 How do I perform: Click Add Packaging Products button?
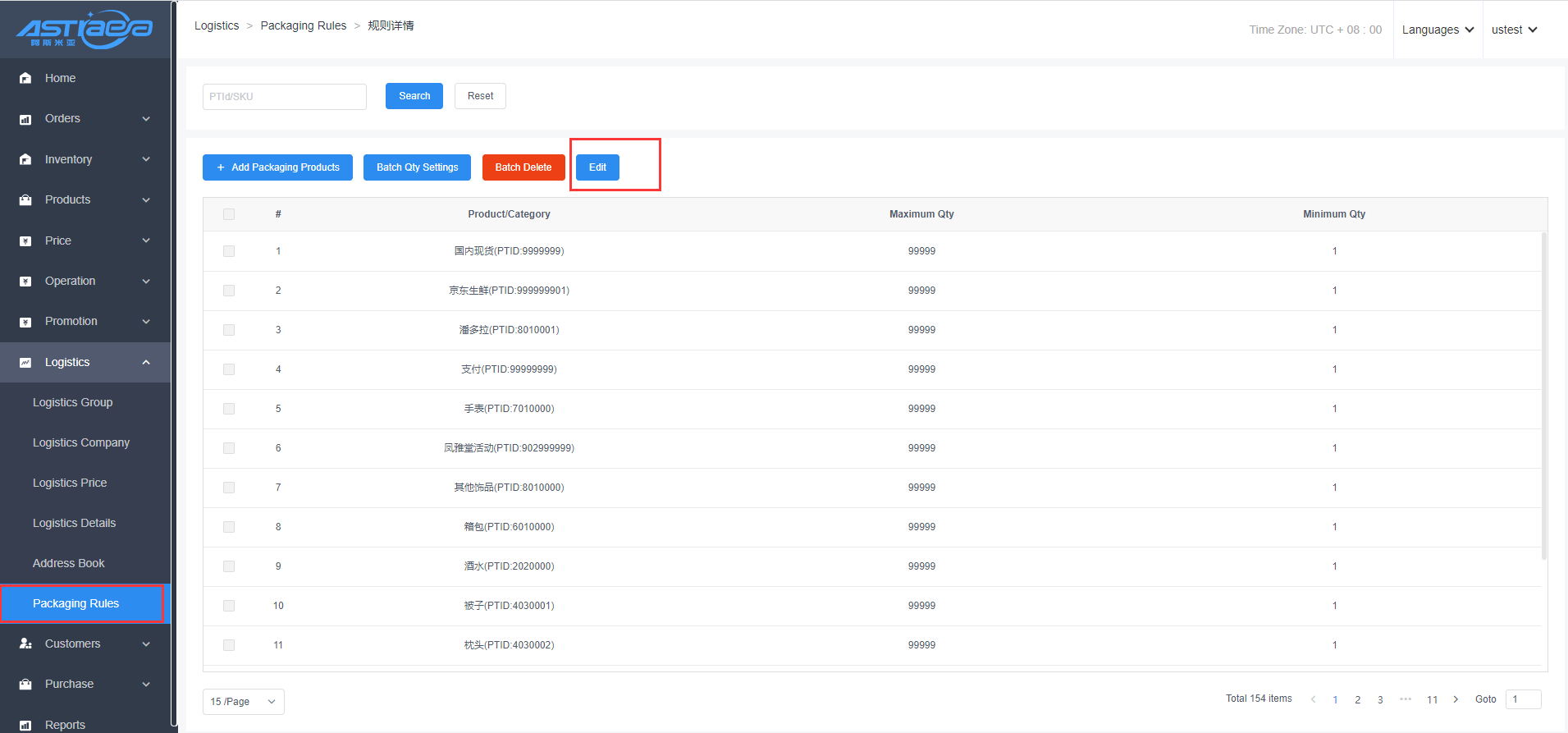[x=277, y=167]
